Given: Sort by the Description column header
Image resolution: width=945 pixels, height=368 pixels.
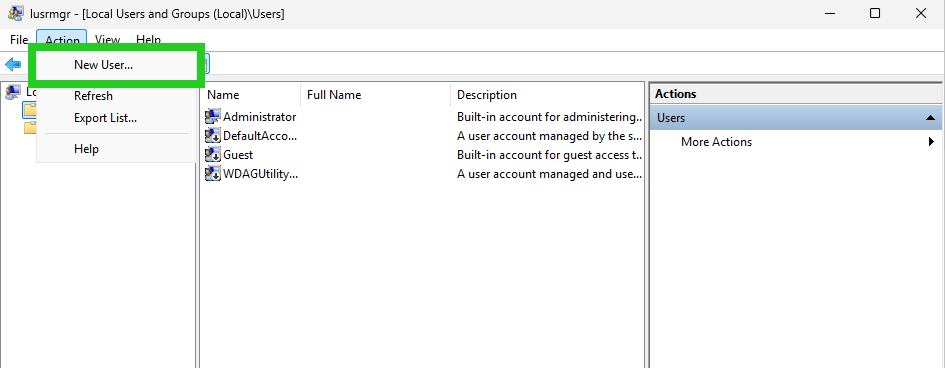Looking at the screenshot, I should [x=547, y=95].
